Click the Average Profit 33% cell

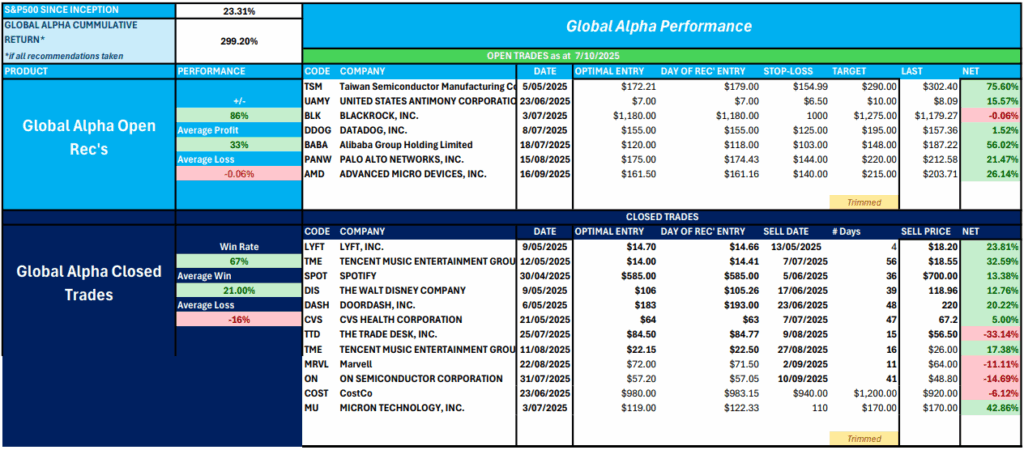[x=238, y=144]
